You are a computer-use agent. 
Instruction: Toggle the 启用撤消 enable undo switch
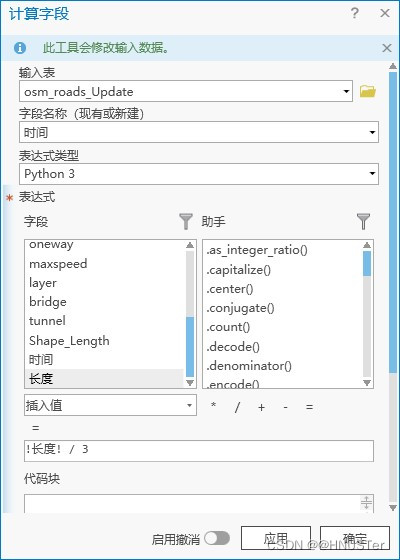[x=217, y=539]
